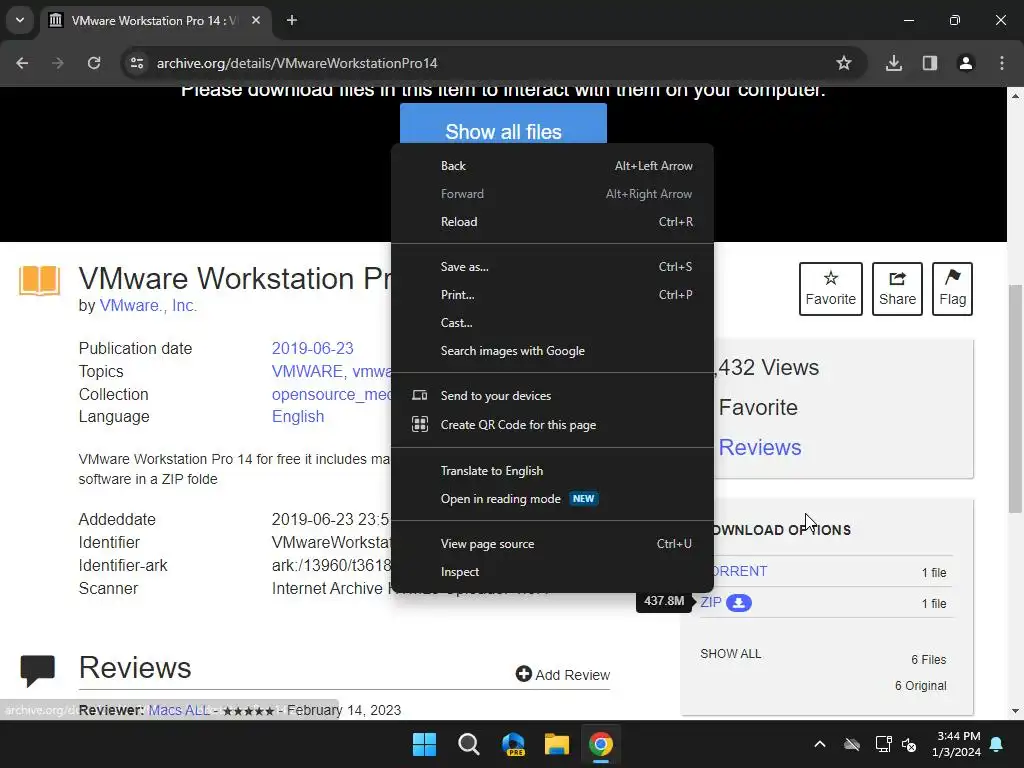Open Chrome profile avatar icon
The image size is (1024, 768).
coord(966,63)
